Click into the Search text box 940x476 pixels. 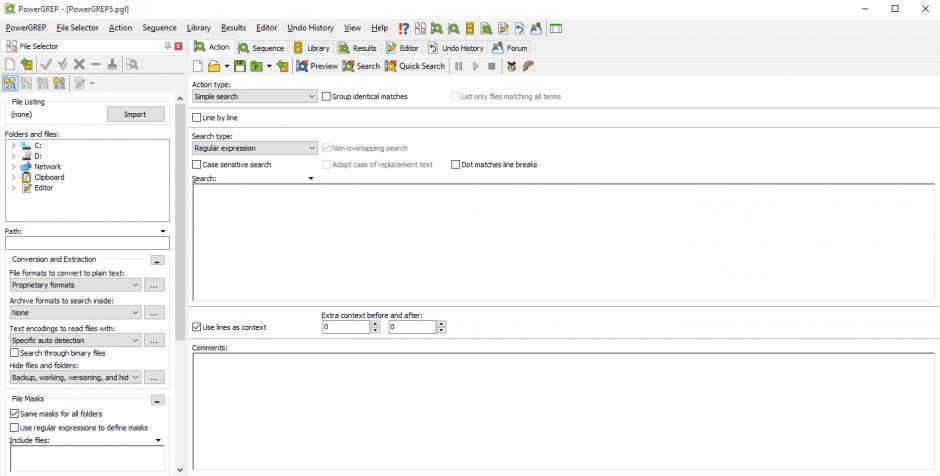(563, 242)
